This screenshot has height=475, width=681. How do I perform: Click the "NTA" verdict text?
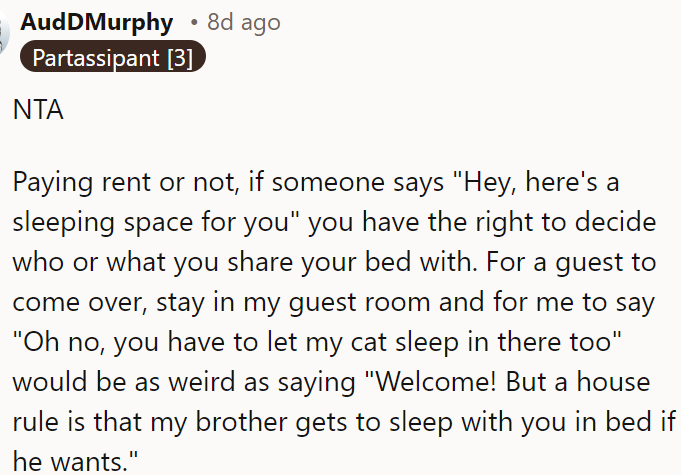tap(38, 111)
